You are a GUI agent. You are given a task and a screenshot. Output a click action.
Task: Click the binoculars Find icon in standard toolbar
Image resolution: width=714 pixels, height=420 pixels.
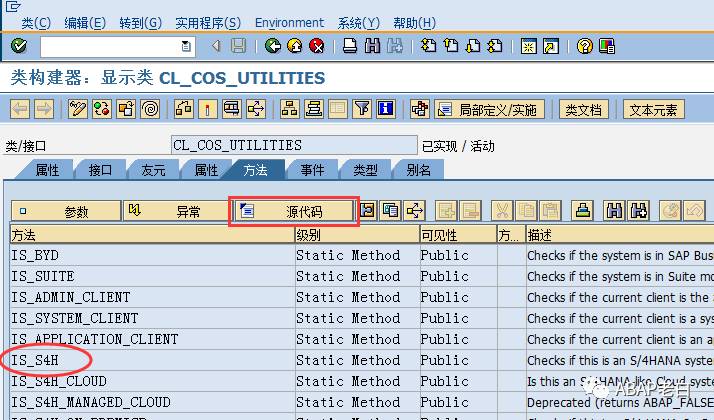tap(372, 46)
